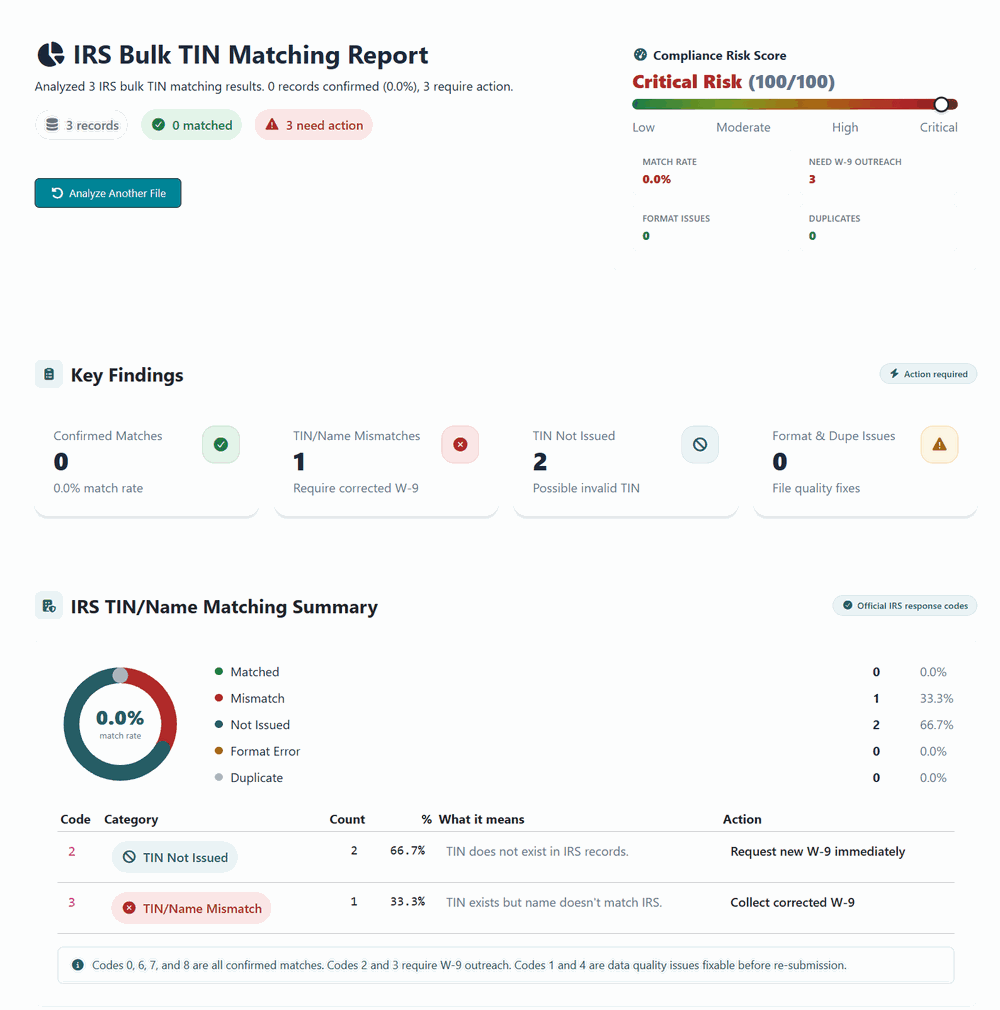Click the MATCH RATE 0.0% value
Viewport: 1000px width, 1010px height.
click(x=657, y=179)
